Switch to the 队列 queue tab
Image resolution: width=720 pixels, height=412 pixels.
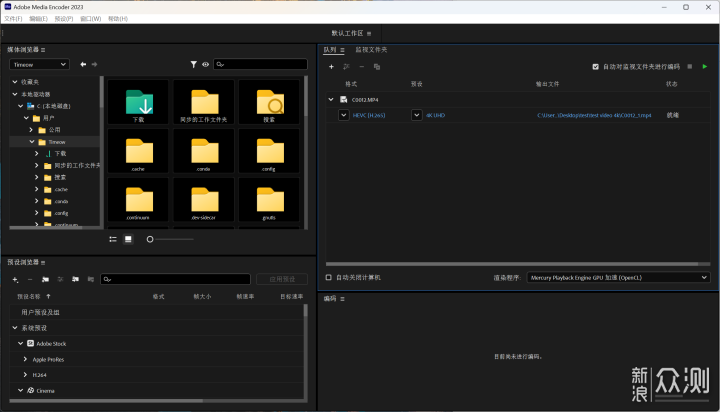330,50
